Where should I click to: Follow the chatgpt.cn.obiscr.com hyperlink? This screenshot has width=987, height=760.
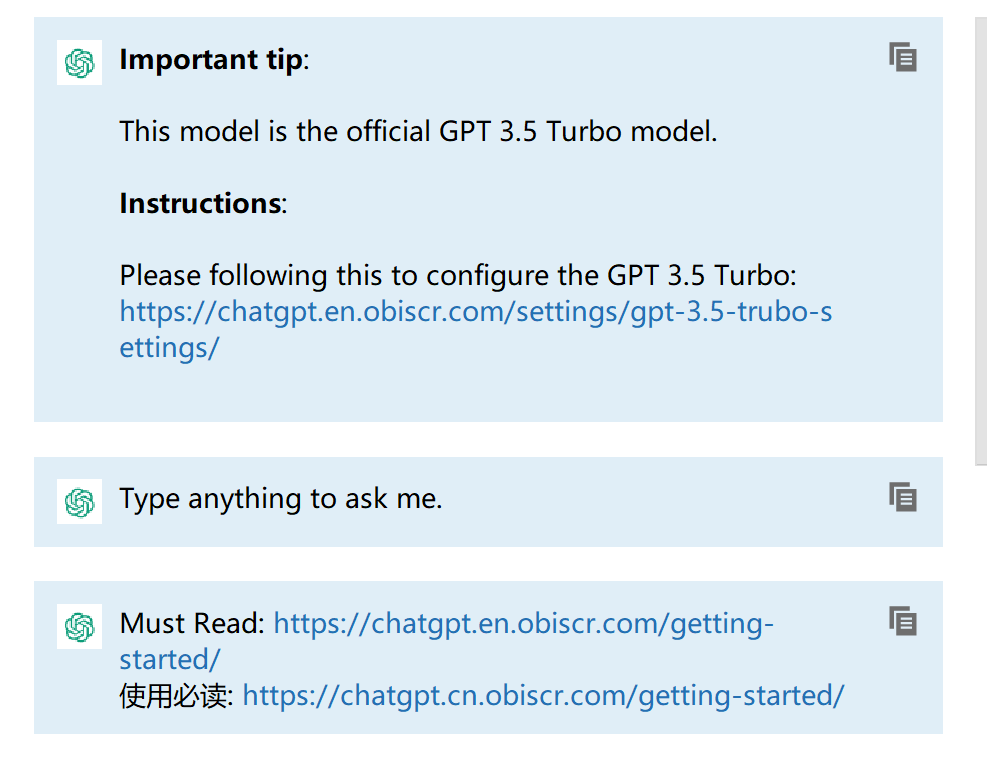[x=545, y=695]
